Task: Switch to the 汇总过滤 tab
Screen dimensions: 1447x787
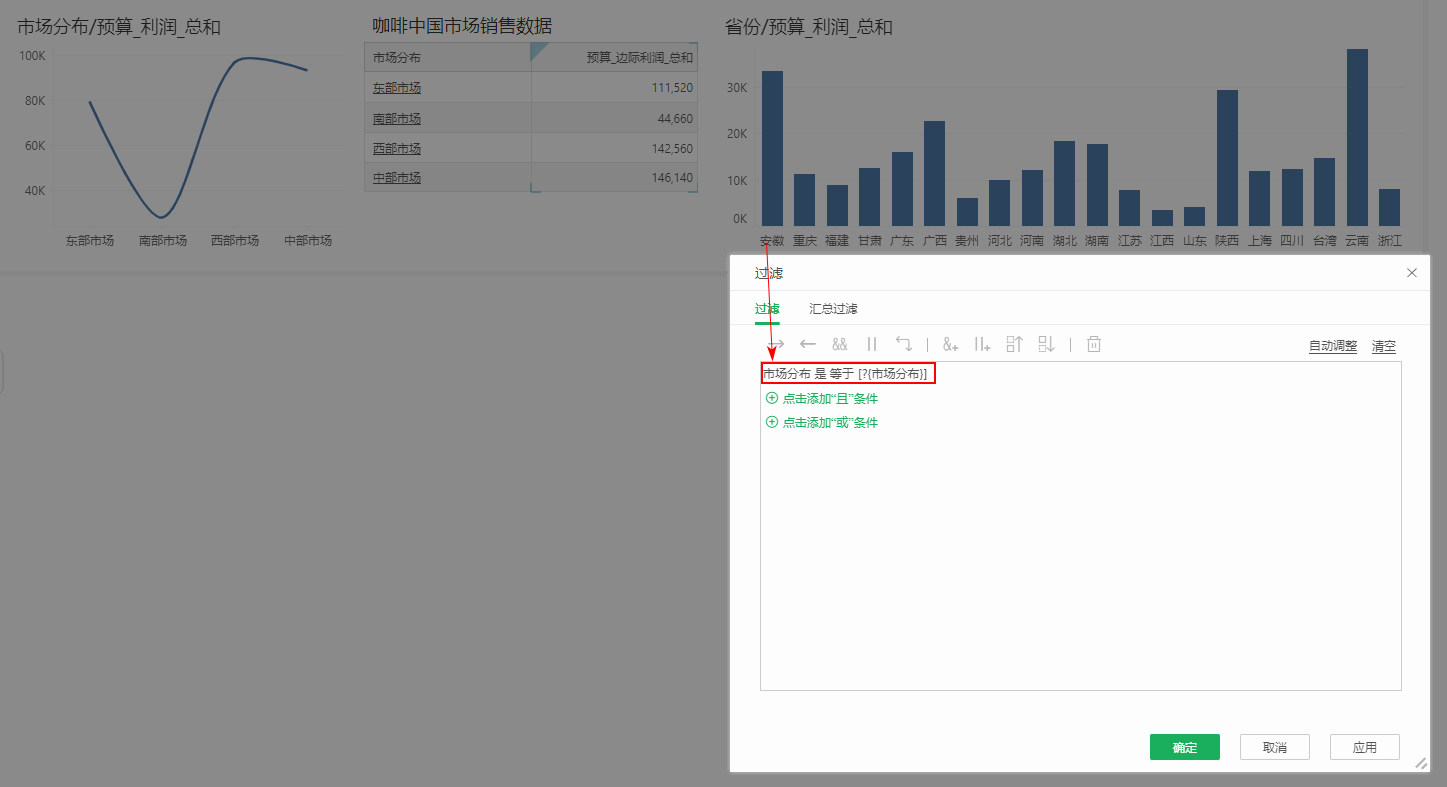Action: coord(833,309)
